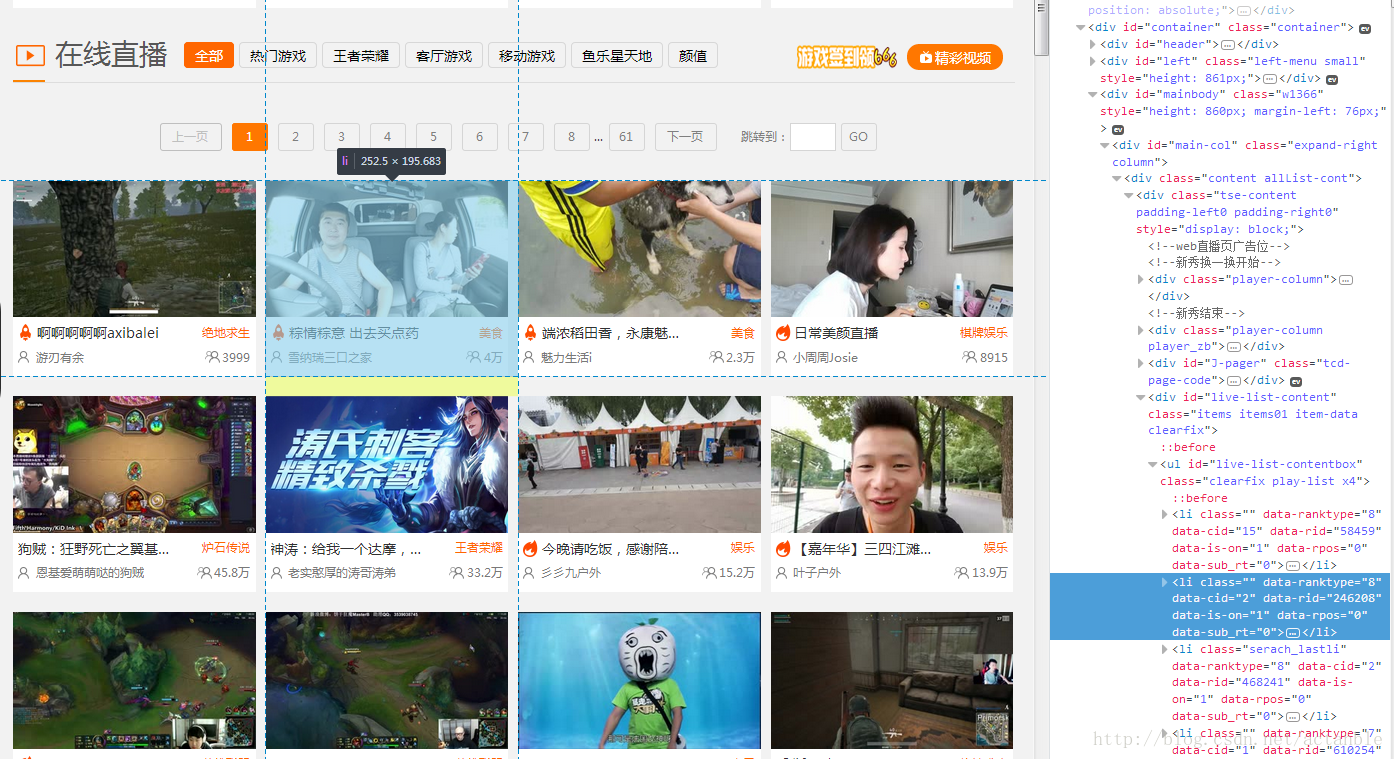The height and width of the screenshot is (759, 1394).
Task: Select the 热门游戏 category tab
Action: pyautogui.click(x=278, y=56)
